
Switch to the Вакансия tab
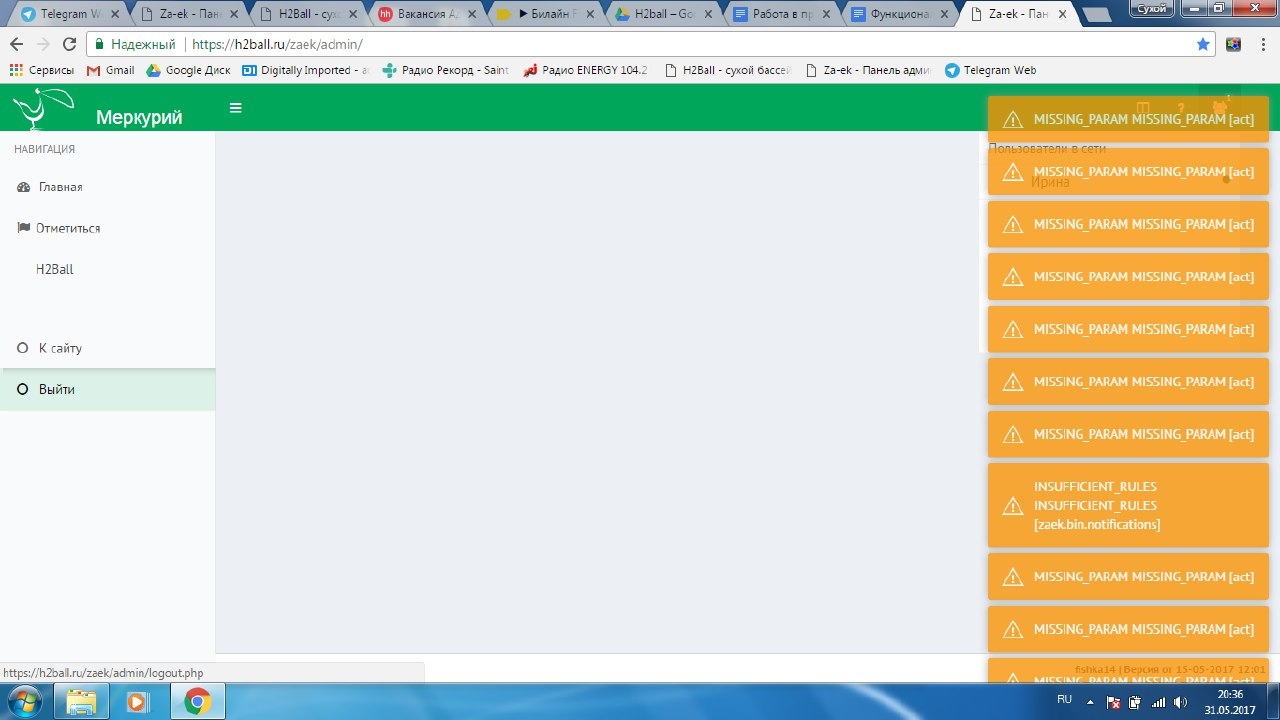[427, 15]
